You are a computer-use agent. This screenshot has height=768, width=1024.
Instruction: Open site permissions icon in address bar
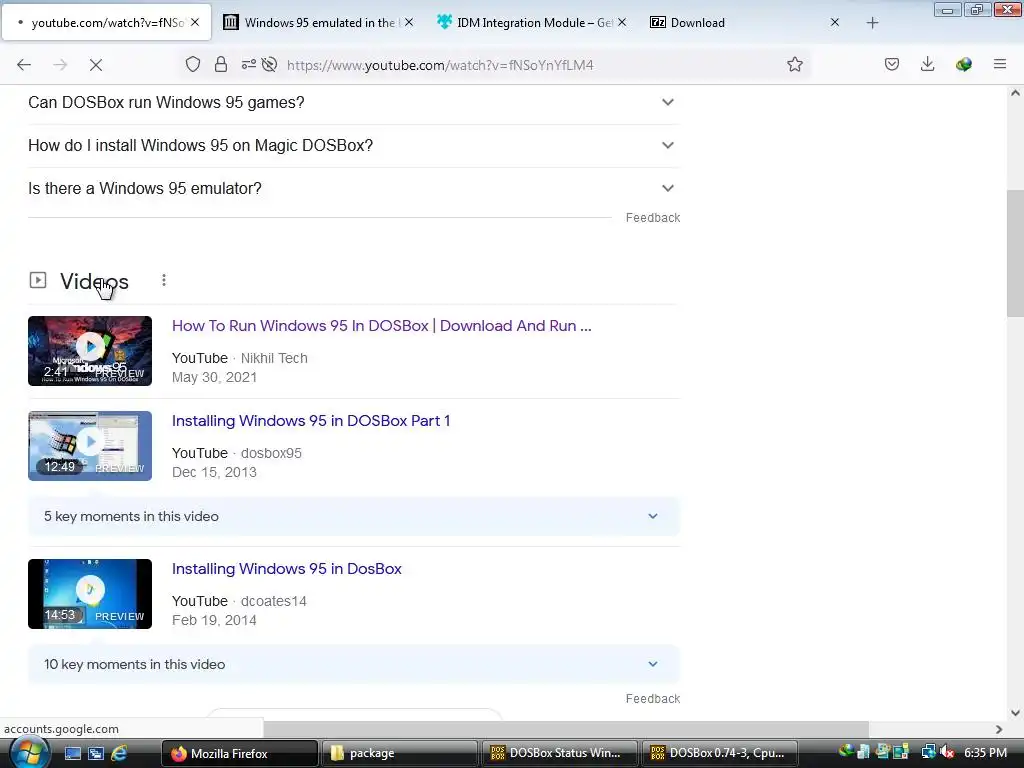tap(248, 65)
